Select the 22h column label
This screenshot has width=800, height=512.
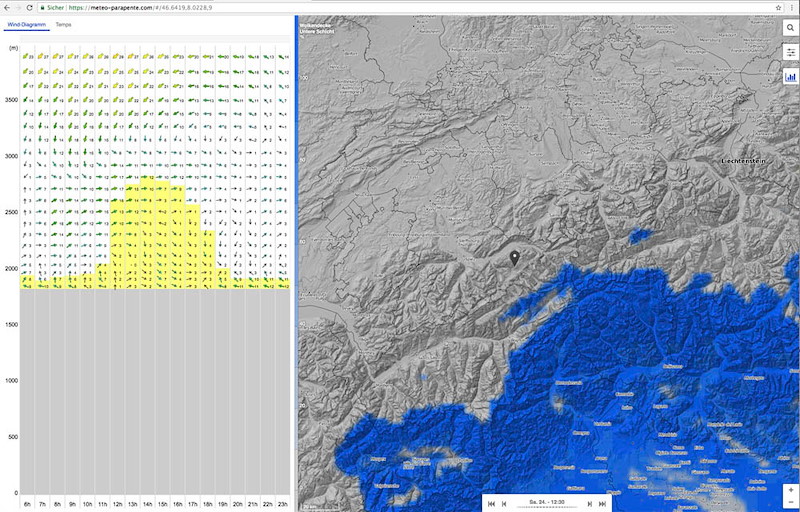coord(268,504)
